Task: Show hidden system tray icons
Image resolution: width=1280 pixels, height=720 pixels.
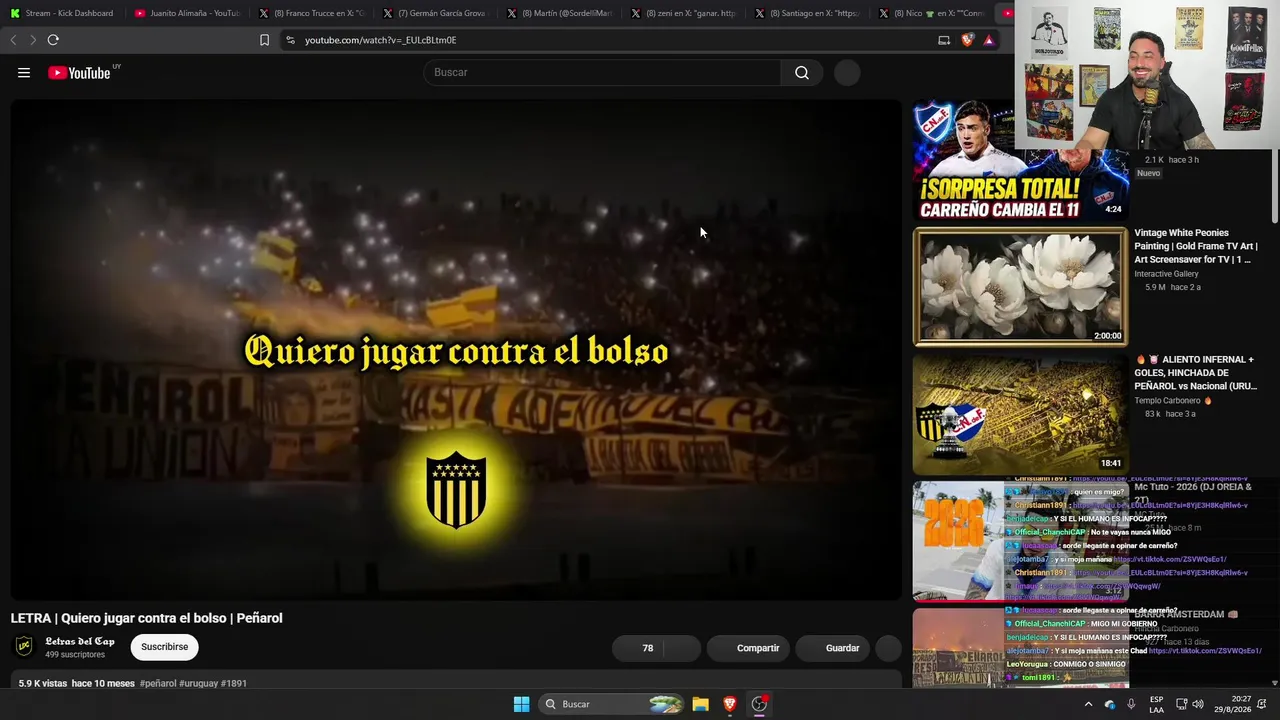Action: tap(1088, 704)
